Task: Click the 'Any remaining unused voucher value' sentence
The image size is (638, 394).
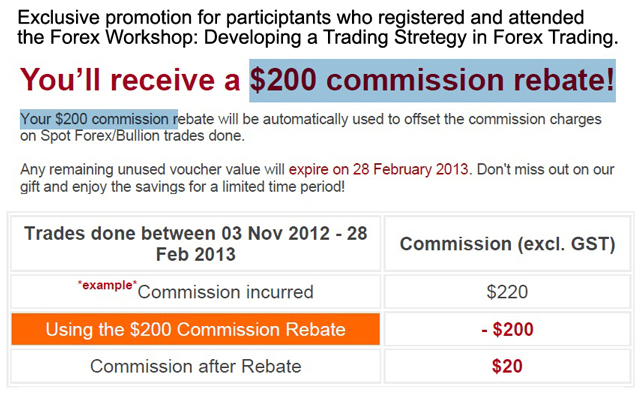Action: 153,169
